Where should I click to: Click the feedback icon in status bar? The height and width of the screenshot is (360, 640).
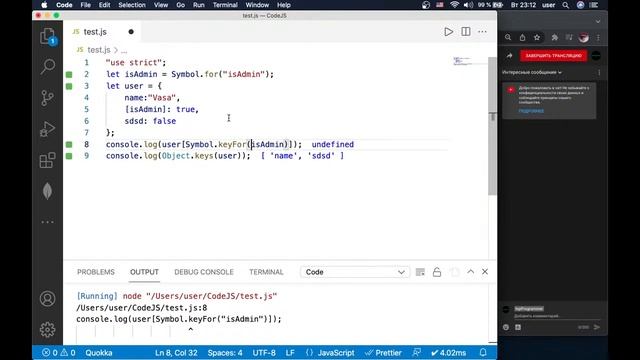pyautogui.click(x=417, y=353)
